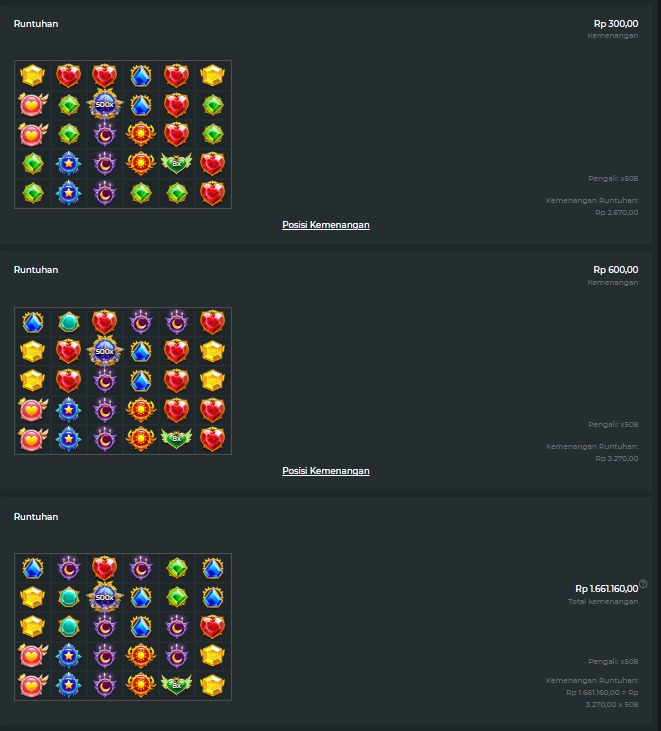The image size is (661, 731).
Task: Click top-left blue gem in second grid
Action: (33, 322)
